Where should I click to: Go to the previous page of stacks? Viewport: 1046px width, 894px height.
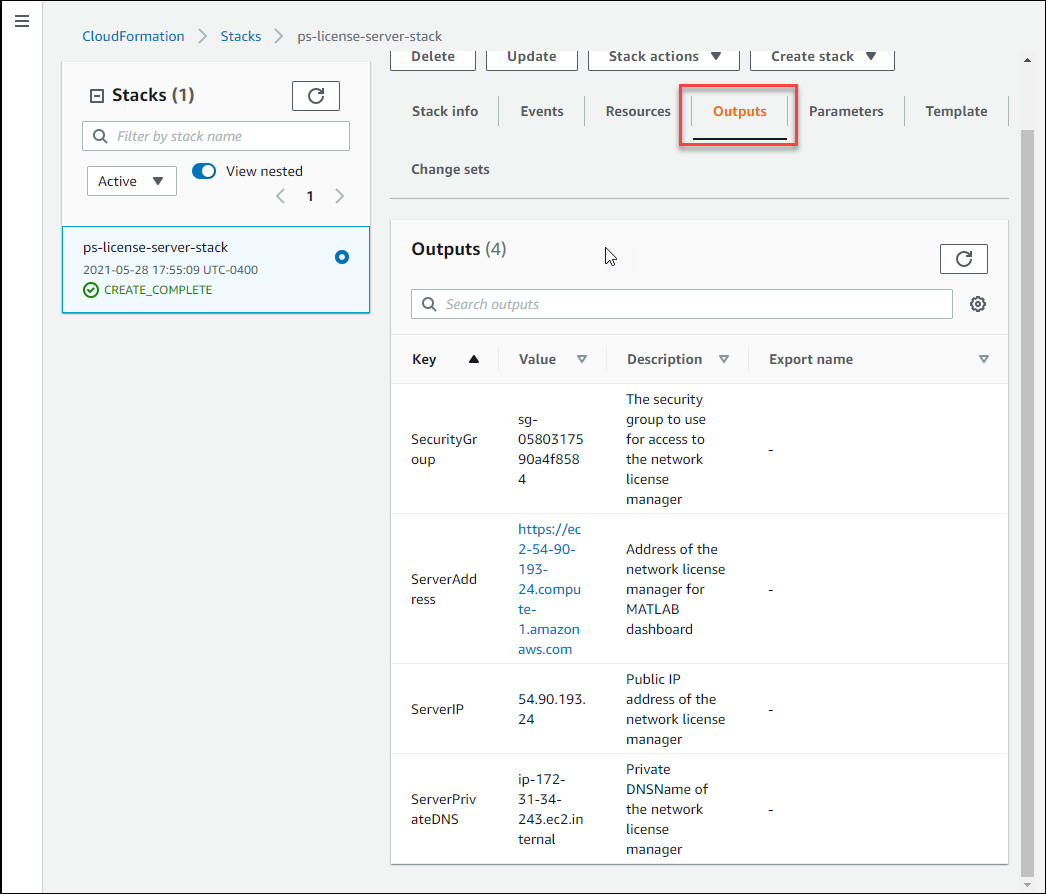pos(280,196)
